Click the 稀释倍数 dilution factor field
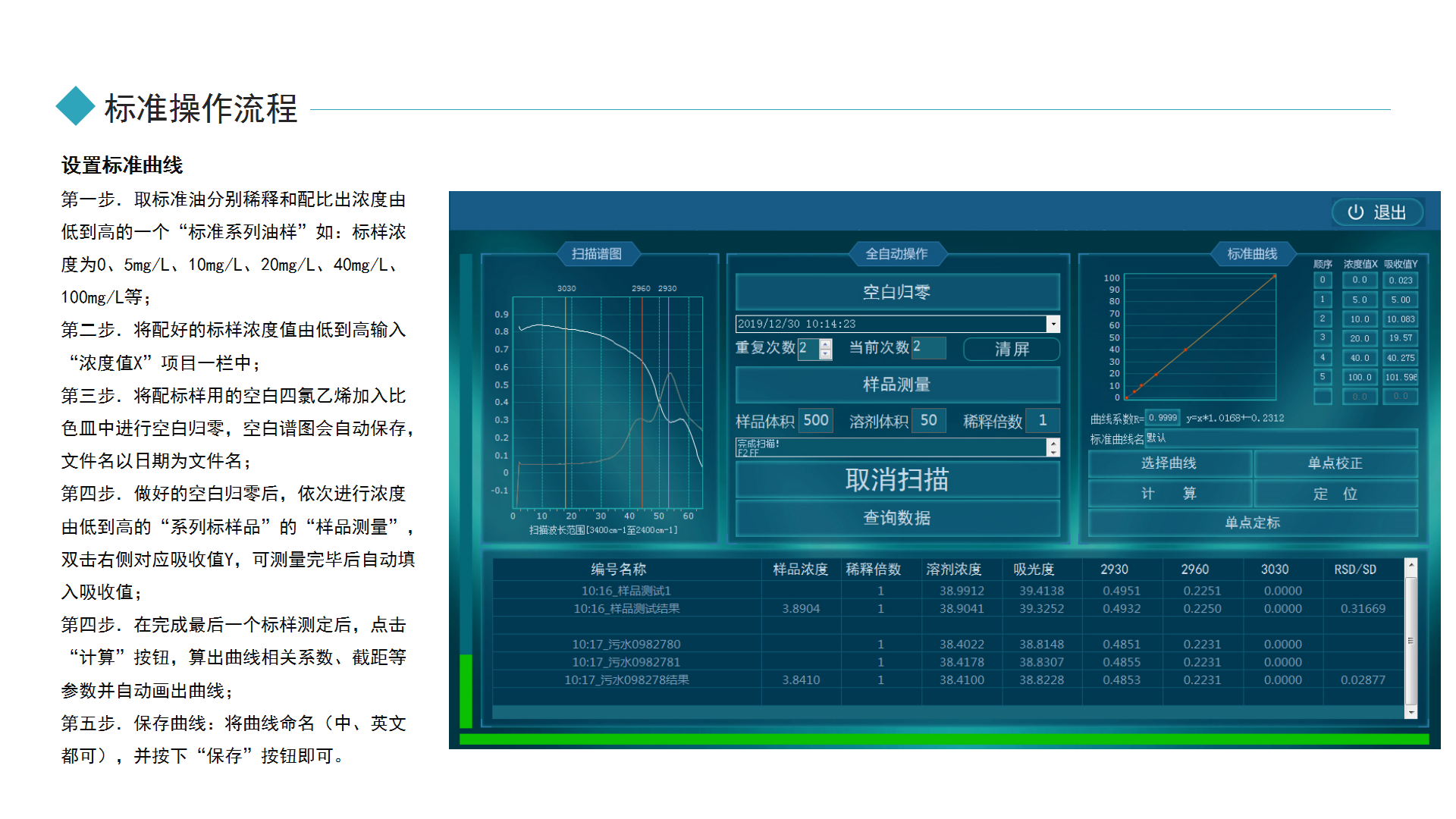 [x=1042, y=420]
